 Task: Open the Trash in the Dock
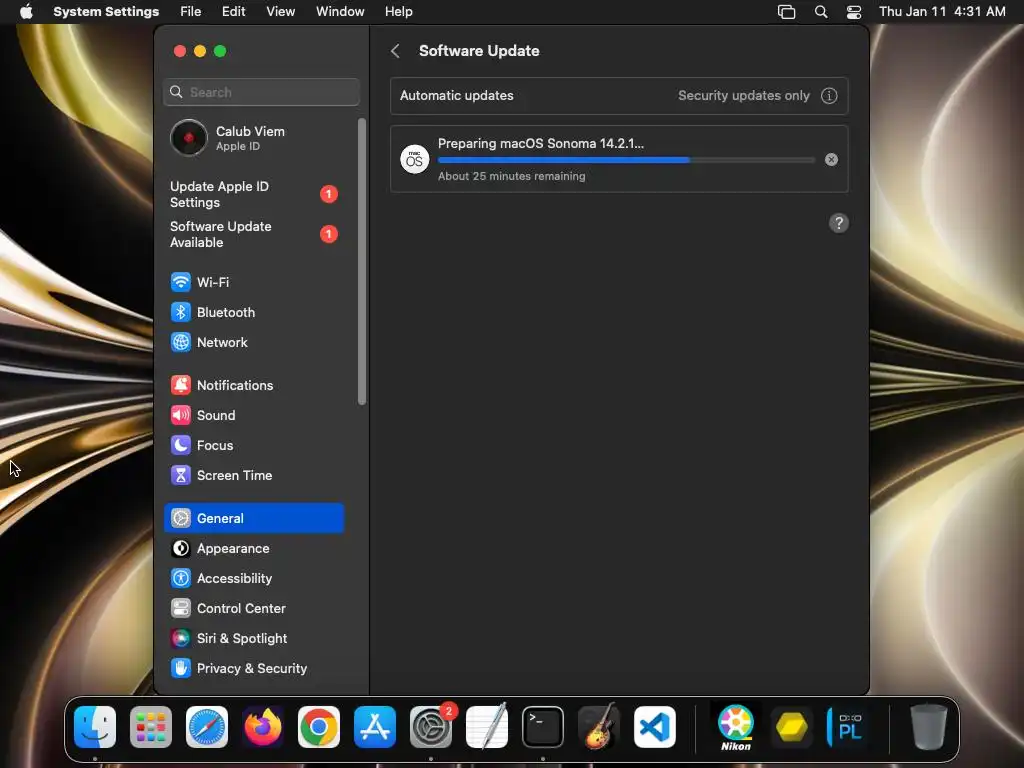[x=929, y=727]
